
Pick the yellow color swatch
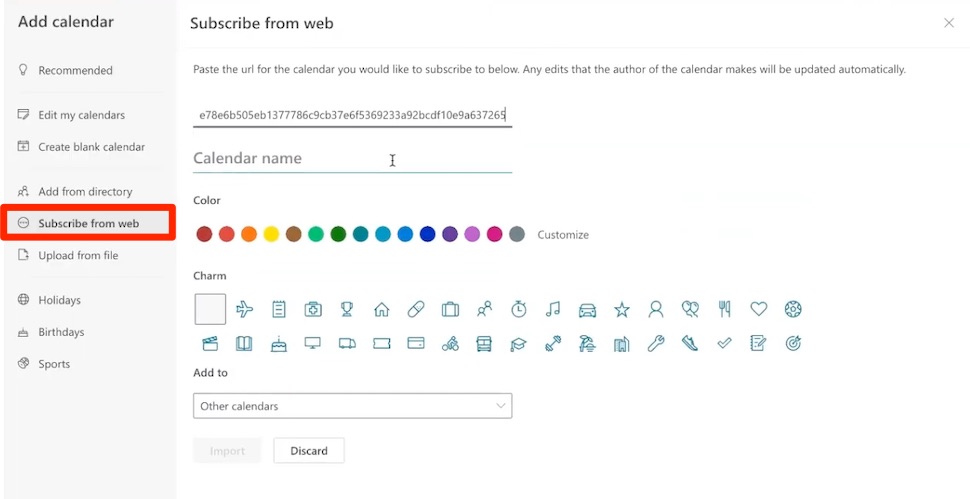point(271,234)
